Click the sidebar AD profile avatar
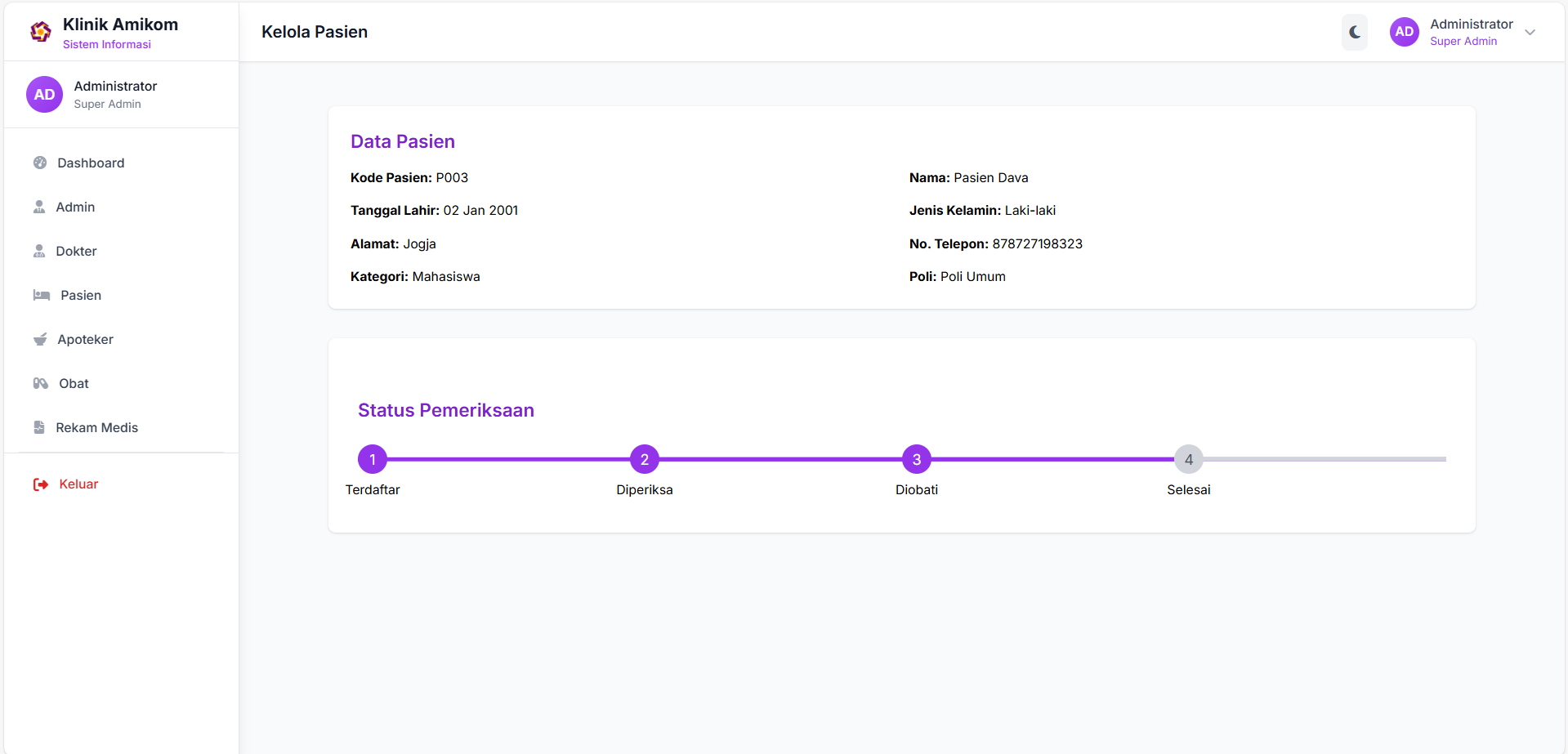 point(44,95)
